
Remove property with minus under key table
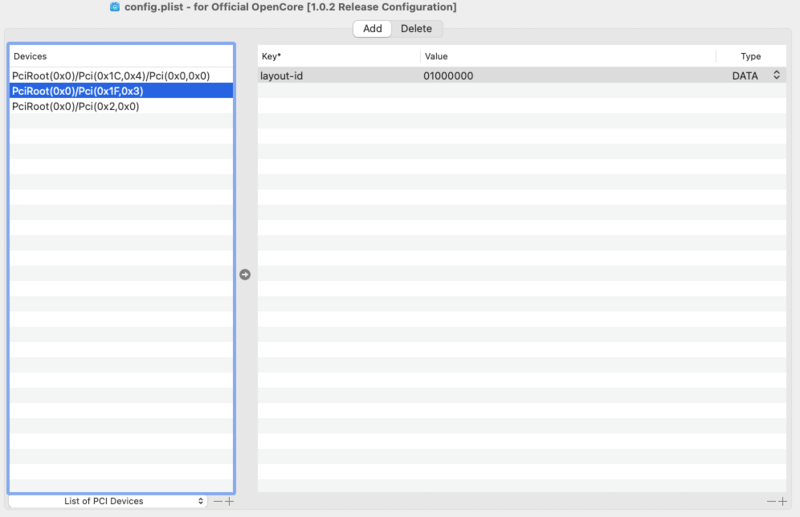point(771,502)
